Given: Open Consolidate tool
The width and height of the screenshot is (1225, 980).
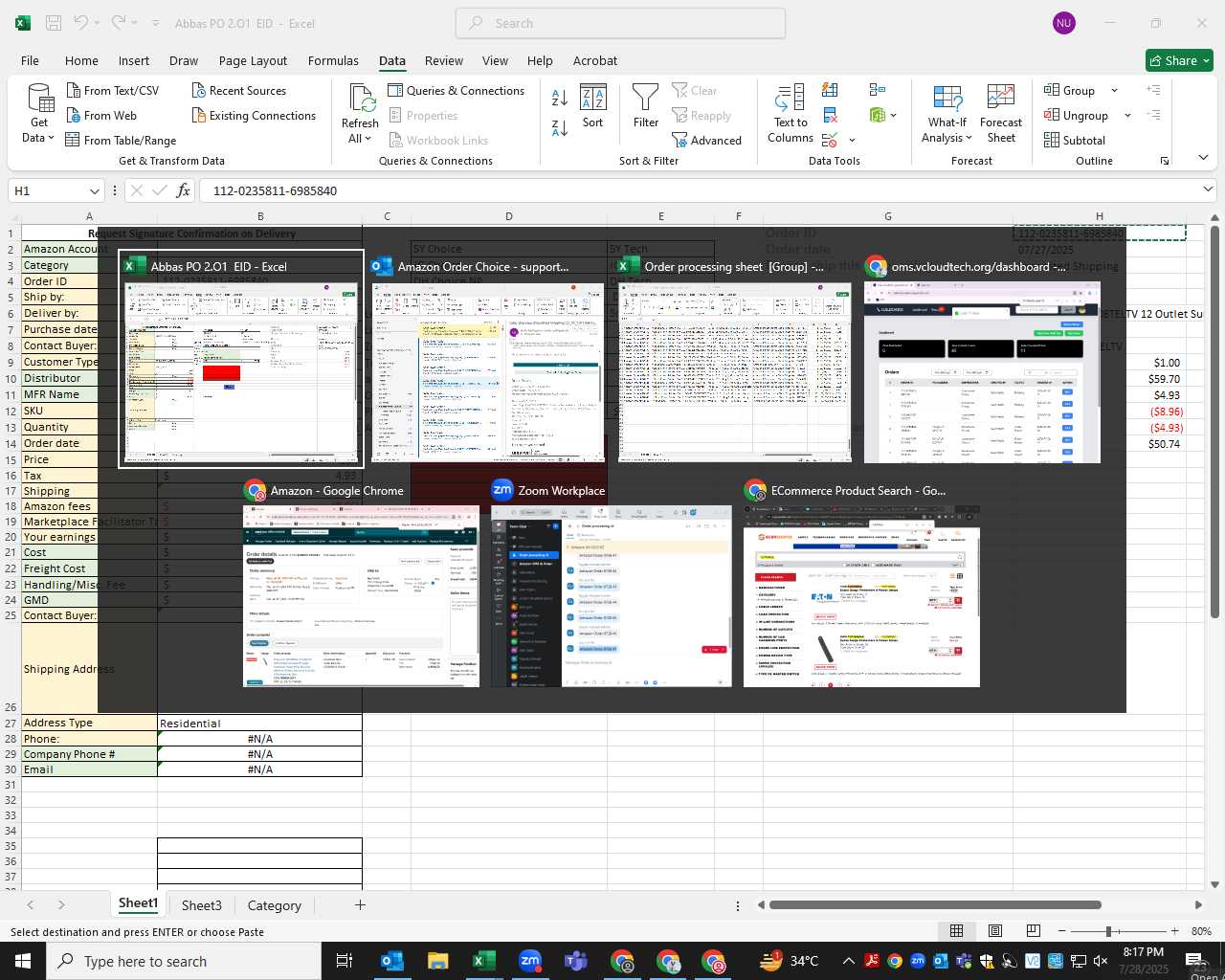Looking at the screenshot, I should [877, 90].
